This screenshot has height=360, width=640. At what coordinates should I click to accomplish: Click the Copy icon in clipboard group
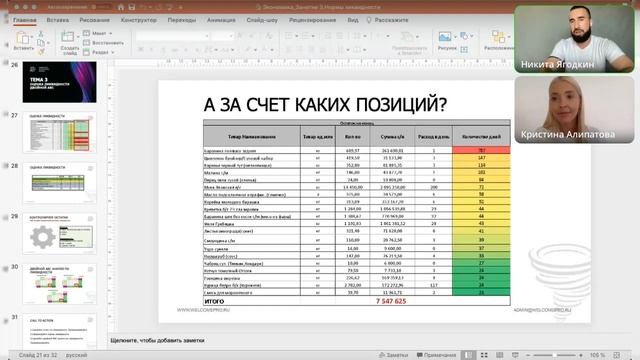40,42
